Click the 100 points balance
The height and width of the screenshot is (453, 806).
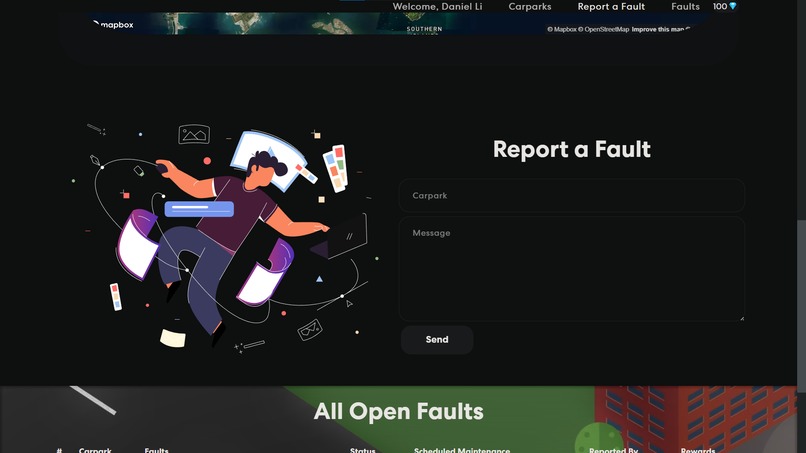click(x=720, y=6)
